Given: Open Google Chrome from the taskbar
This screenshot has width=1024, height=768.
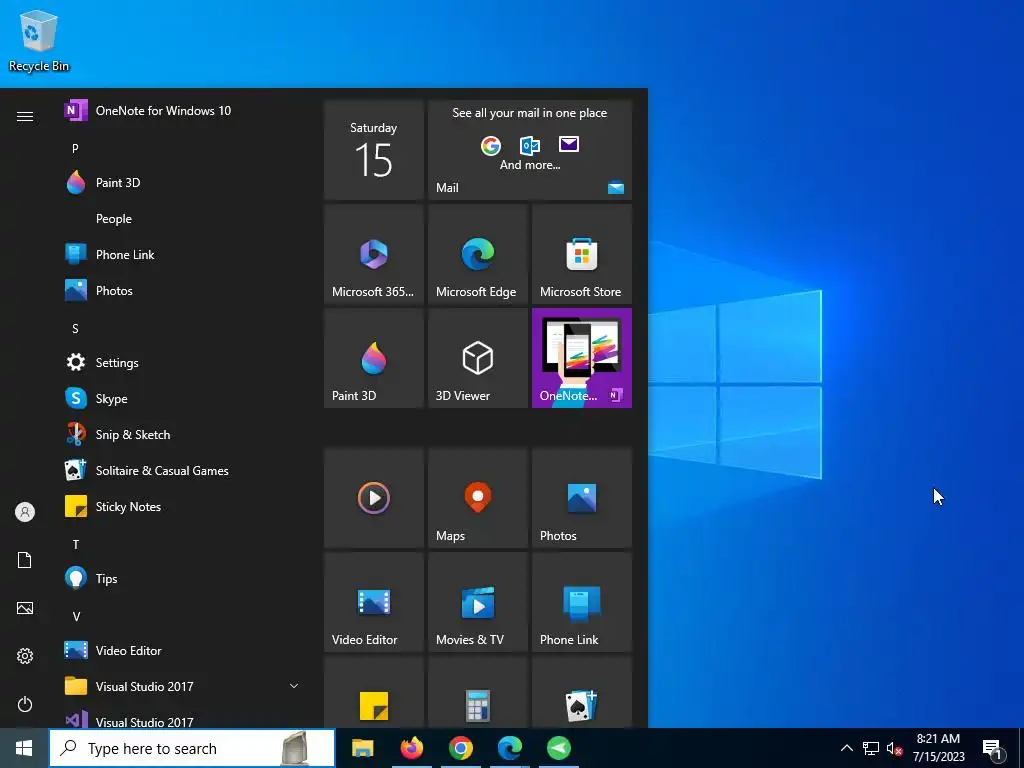Looking at the screenshot, I should point(460,748).
